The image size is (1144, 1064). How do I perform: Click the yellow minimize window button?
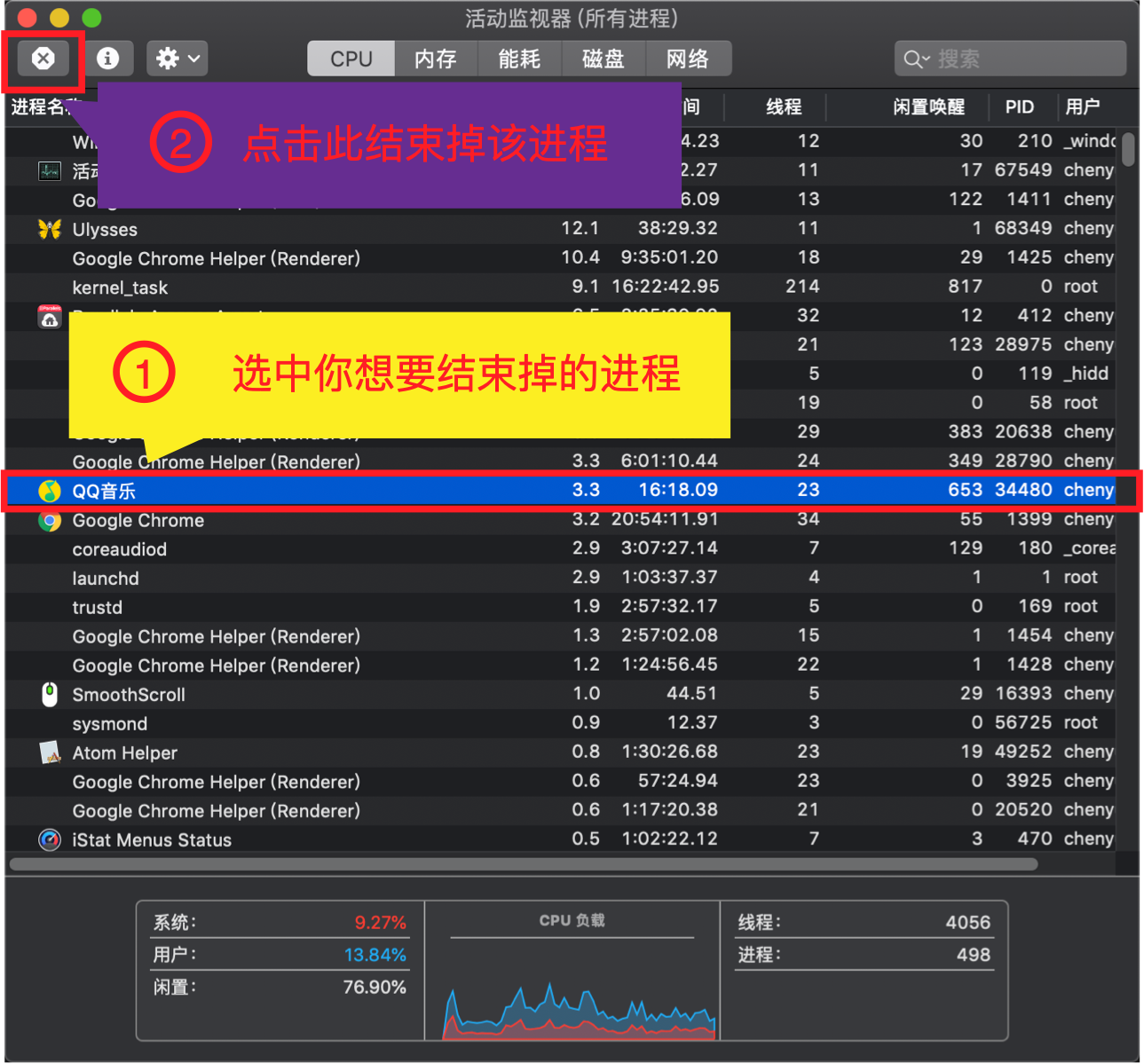pyautogui.click(x=59, y=18)
